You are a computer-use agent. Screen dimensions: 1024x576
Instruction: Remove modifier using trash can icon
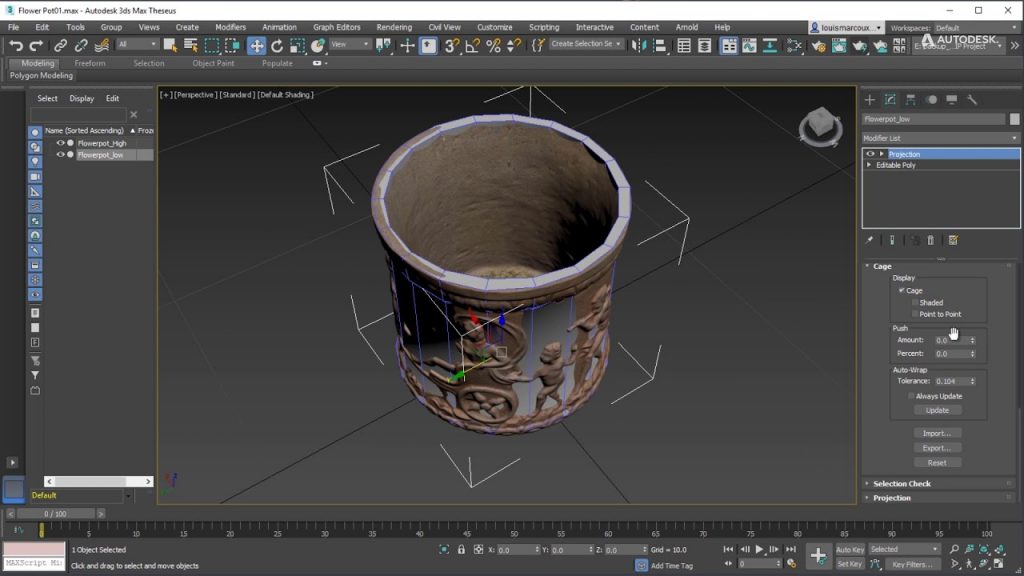pos(931,239)
